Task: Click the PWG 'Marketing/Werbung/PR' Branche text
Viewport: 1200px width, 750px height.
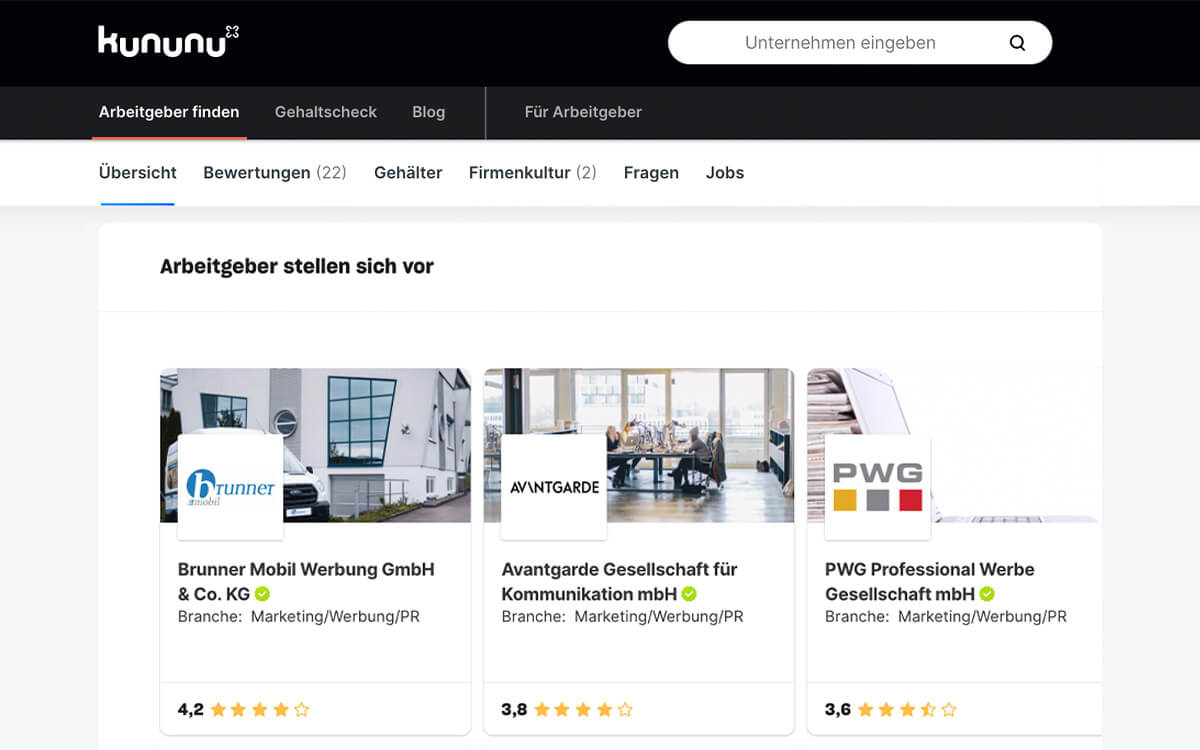Action: 982,617
